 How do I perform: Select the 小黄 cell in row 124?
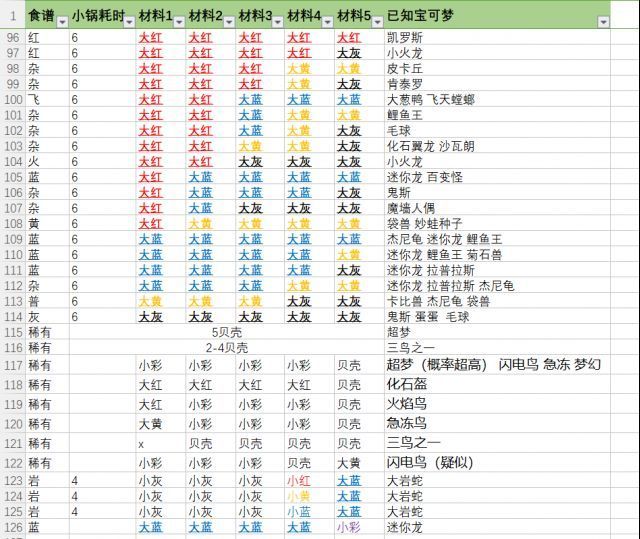309,496
